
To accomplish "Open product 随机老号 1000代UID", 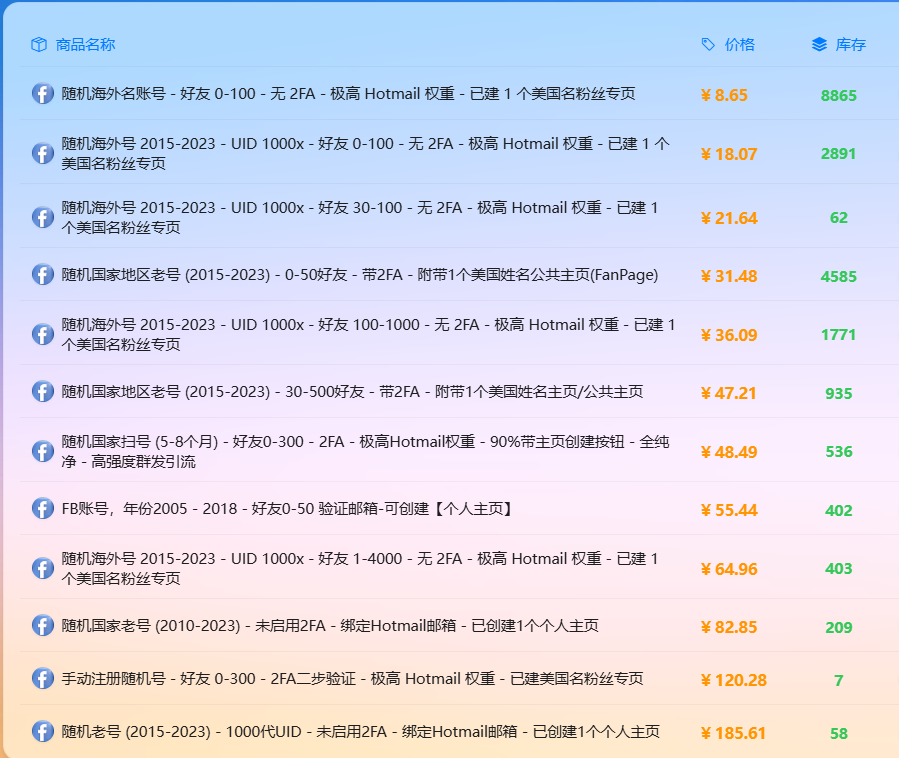I will point(361,732).
